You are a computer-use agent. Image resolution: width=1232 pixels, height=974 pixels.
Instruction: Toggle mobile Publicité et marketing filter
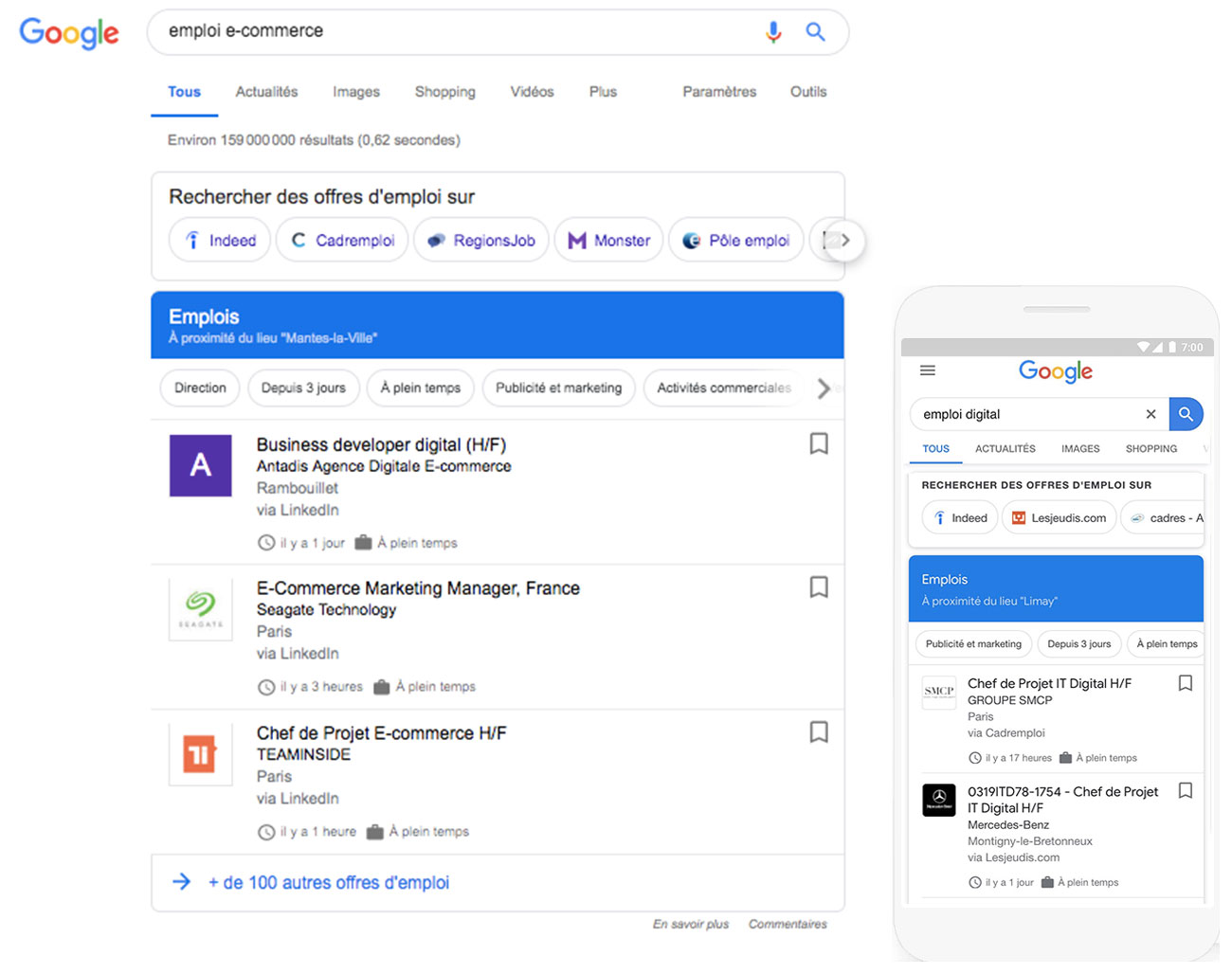(973, 644)
